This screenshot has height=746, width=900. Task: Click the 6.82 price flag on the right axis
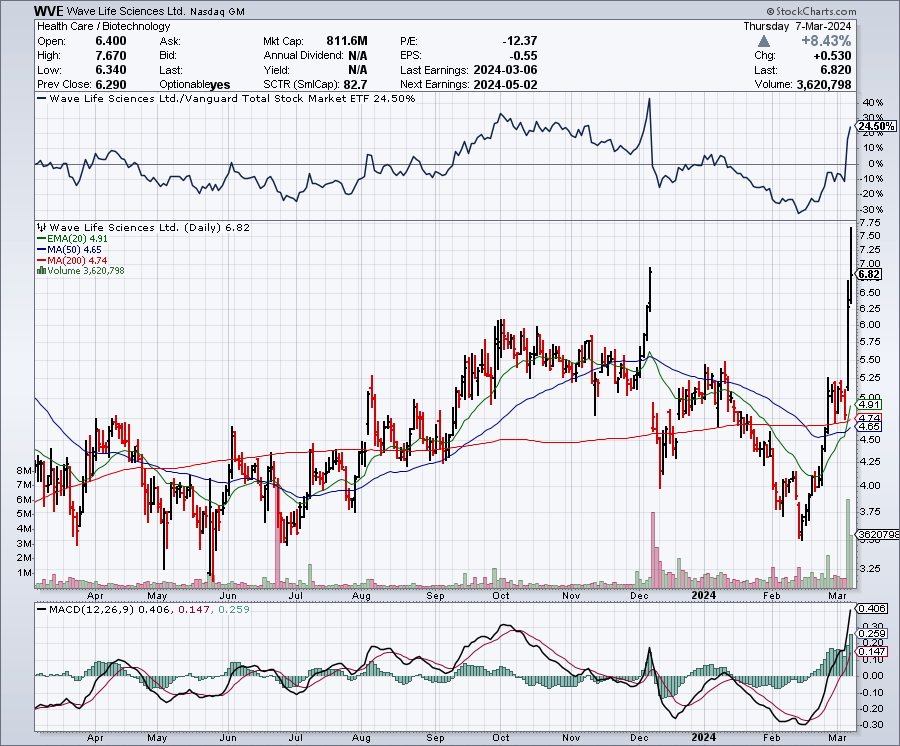click(869, 274)
